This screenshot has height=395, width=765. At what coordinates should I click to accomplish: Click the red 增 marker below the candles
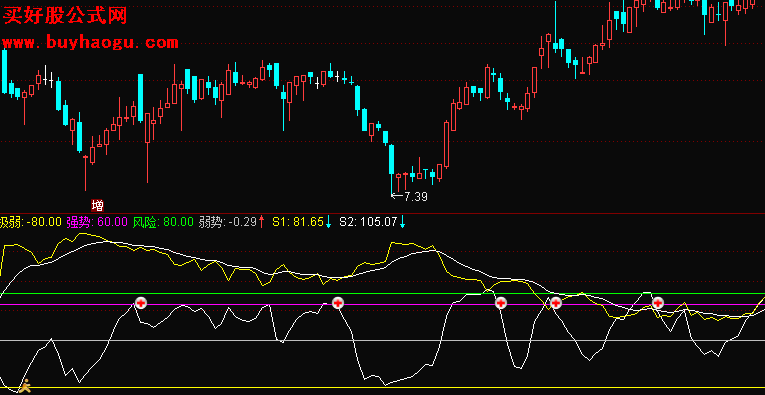point(98,205)
